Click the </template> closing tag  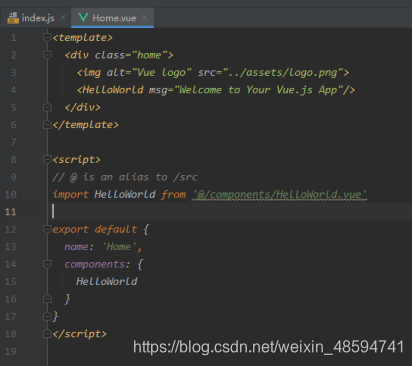(86, 125)
